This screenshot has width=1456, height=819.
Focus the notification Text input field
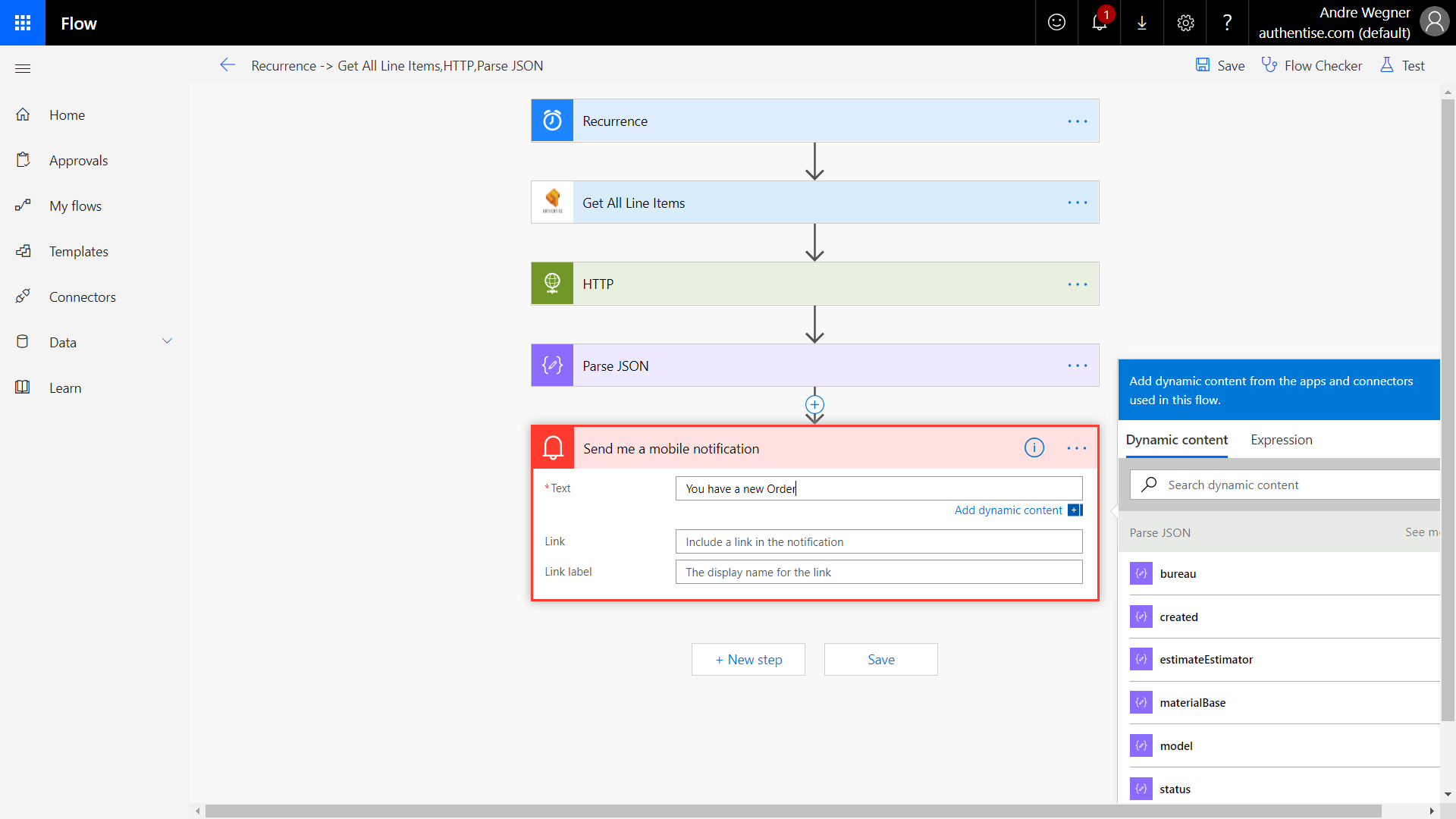pos(879,488)
